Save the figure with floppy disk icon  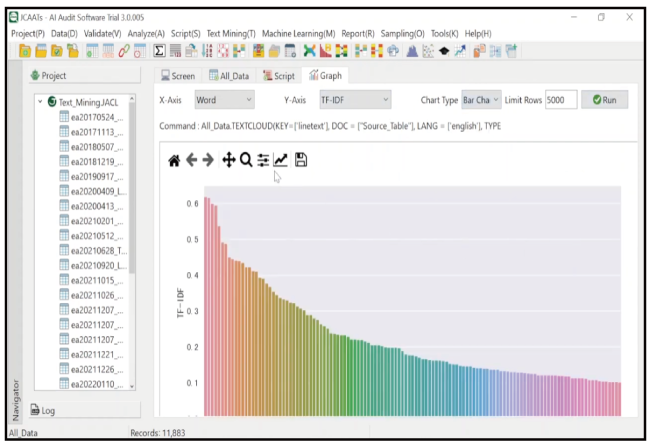point(301,160)
